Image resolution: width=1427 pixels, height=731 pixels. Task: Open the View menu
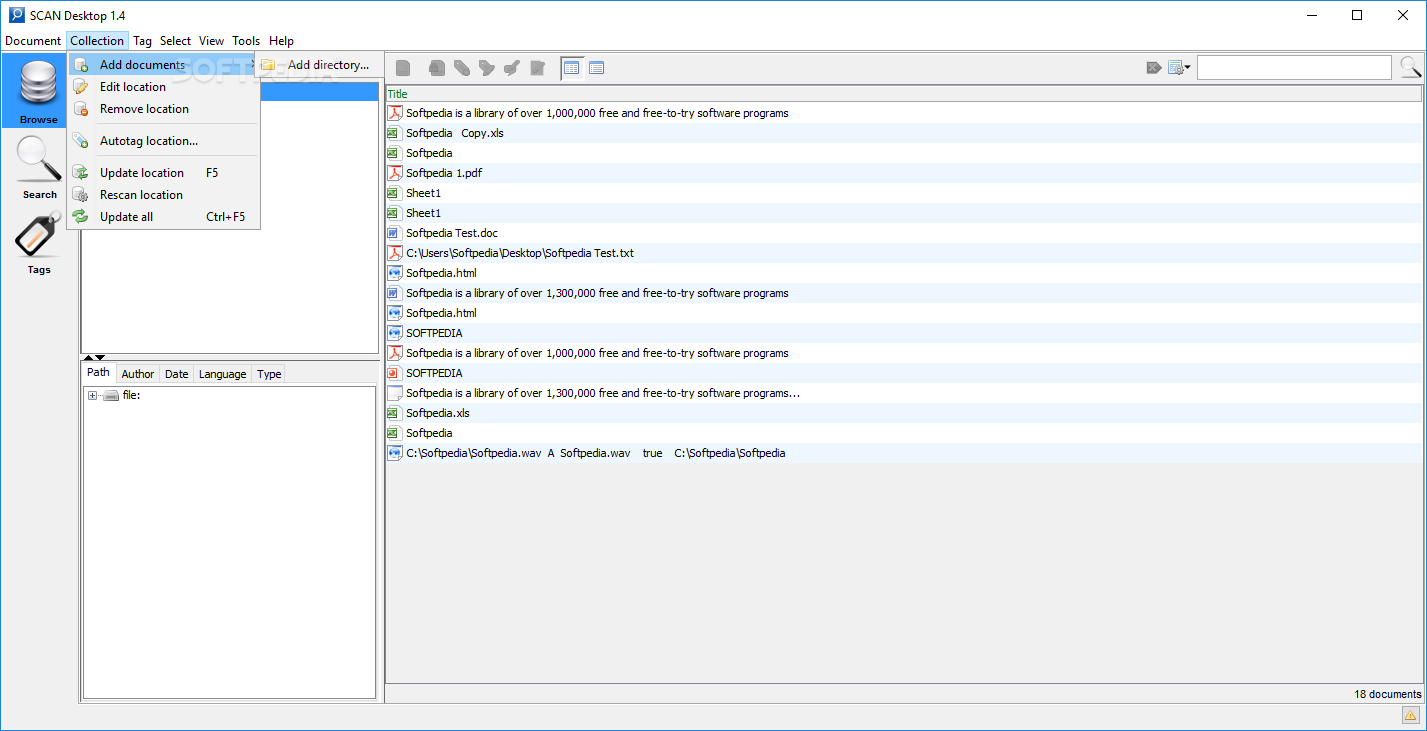pos(211,41)
